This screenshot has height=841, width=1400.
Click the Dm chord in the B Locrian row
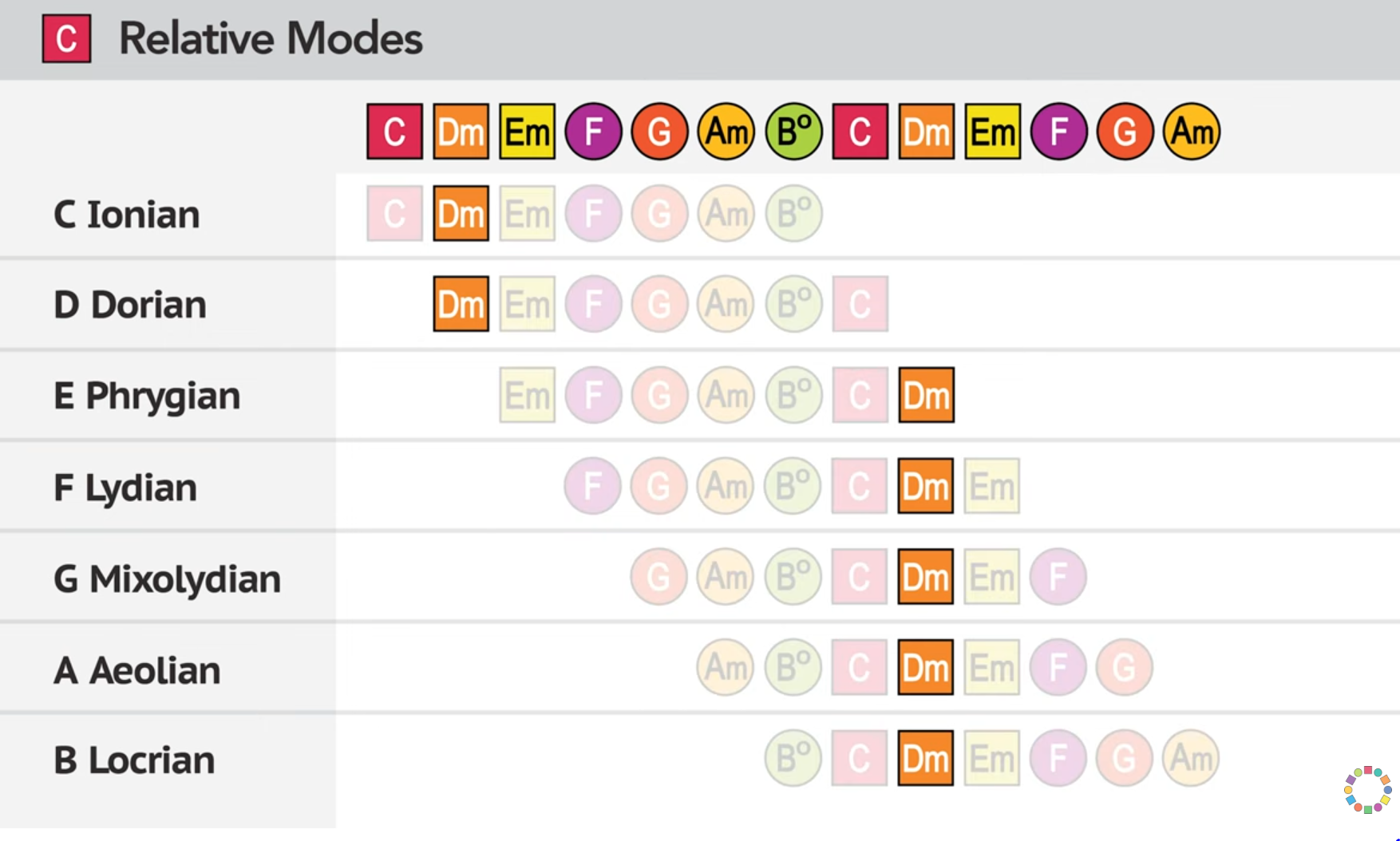point(925,758)
